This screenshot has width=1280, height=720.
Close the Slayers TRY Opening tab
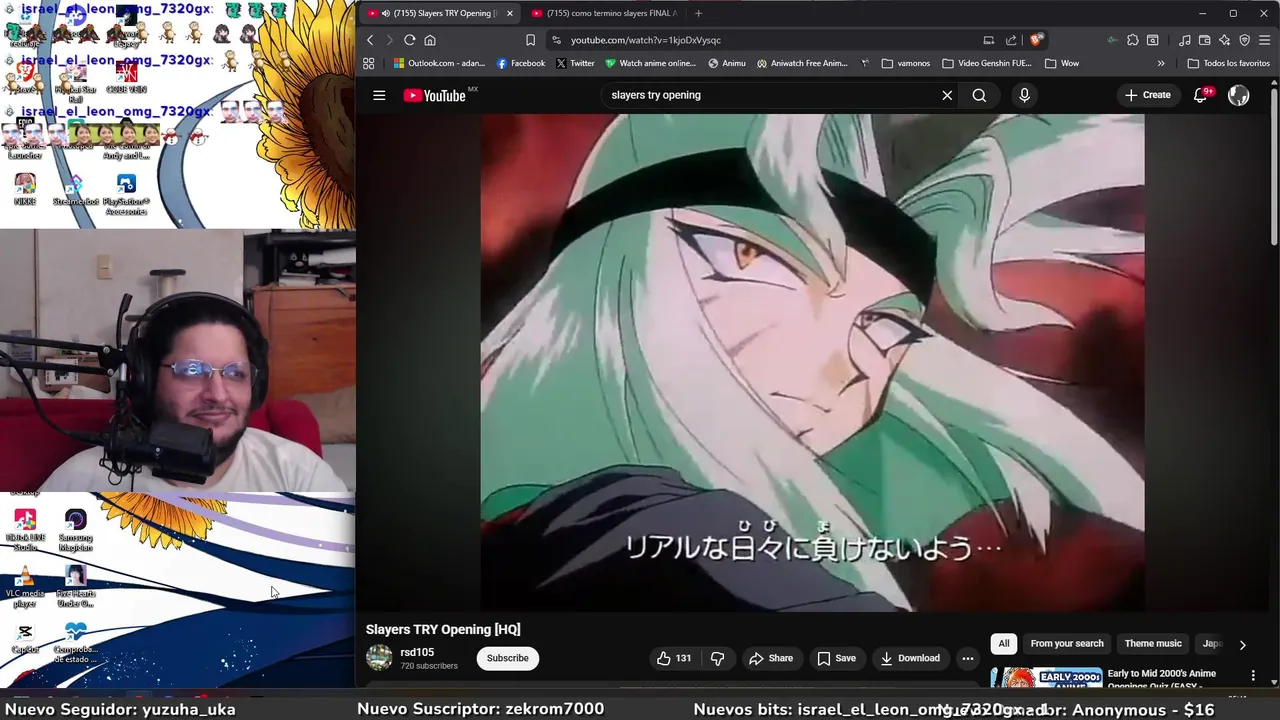point(509,13)
